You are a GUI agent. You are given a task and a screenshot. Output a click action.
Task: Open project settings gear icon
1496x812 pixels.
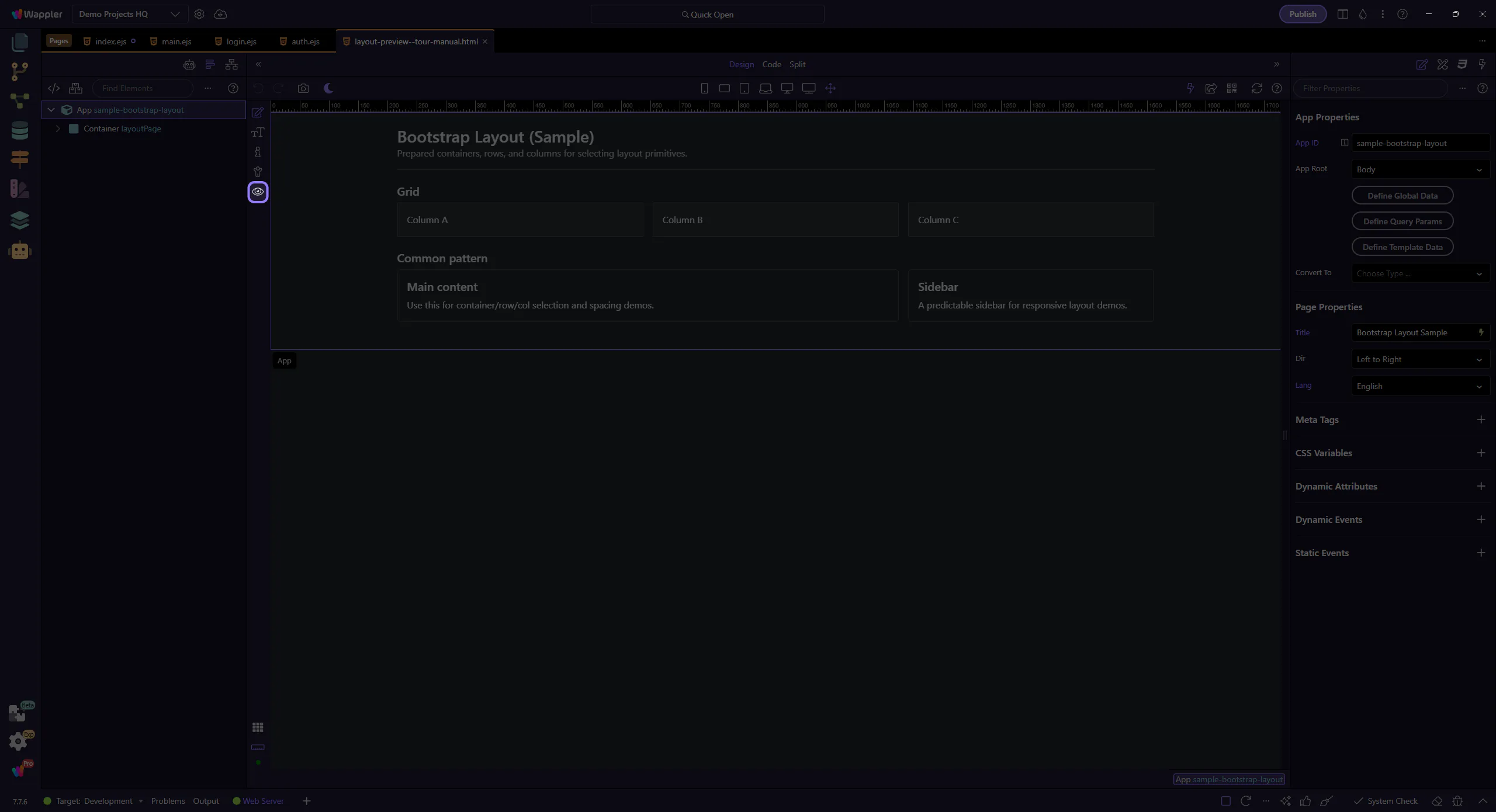click(x=199, y=14)
